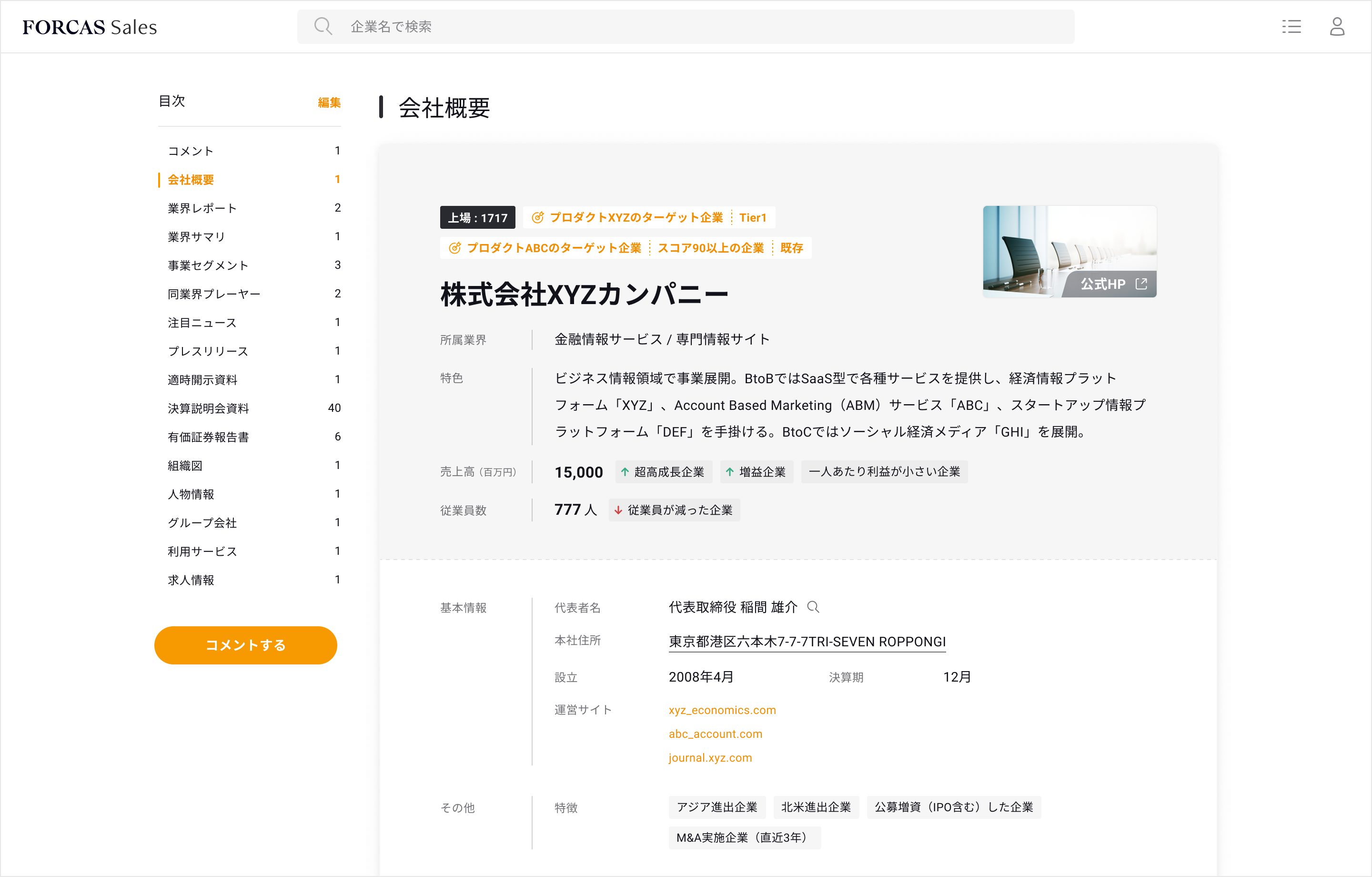Click the target icon of プロダクトABCのターゲット企業

click(454, 248)
